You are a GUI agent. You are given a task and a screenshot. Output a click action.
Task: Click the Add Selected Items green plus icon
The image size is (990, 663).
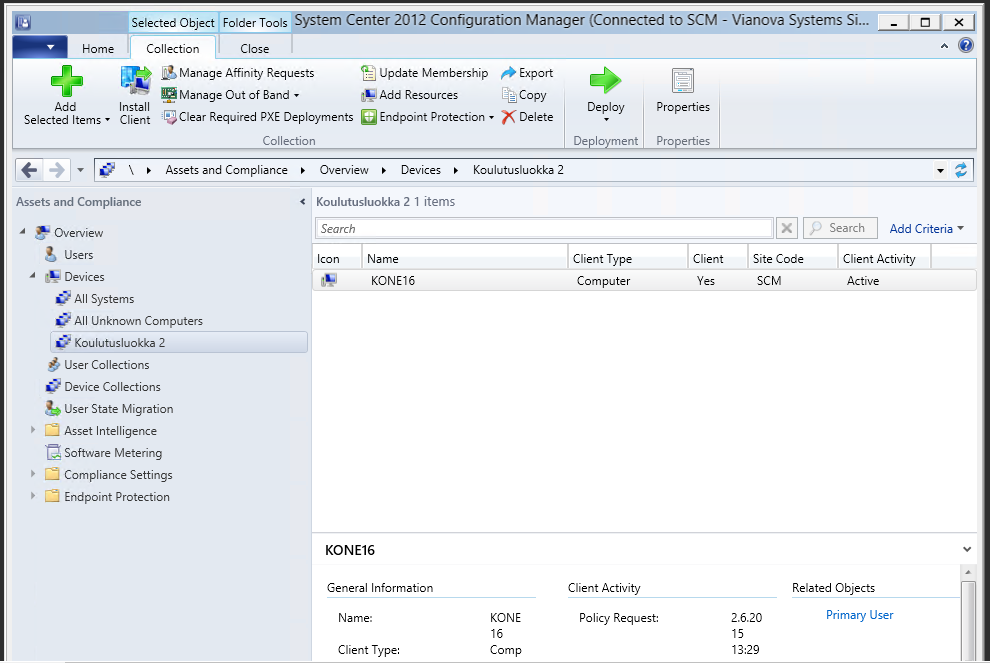point(66,81)
